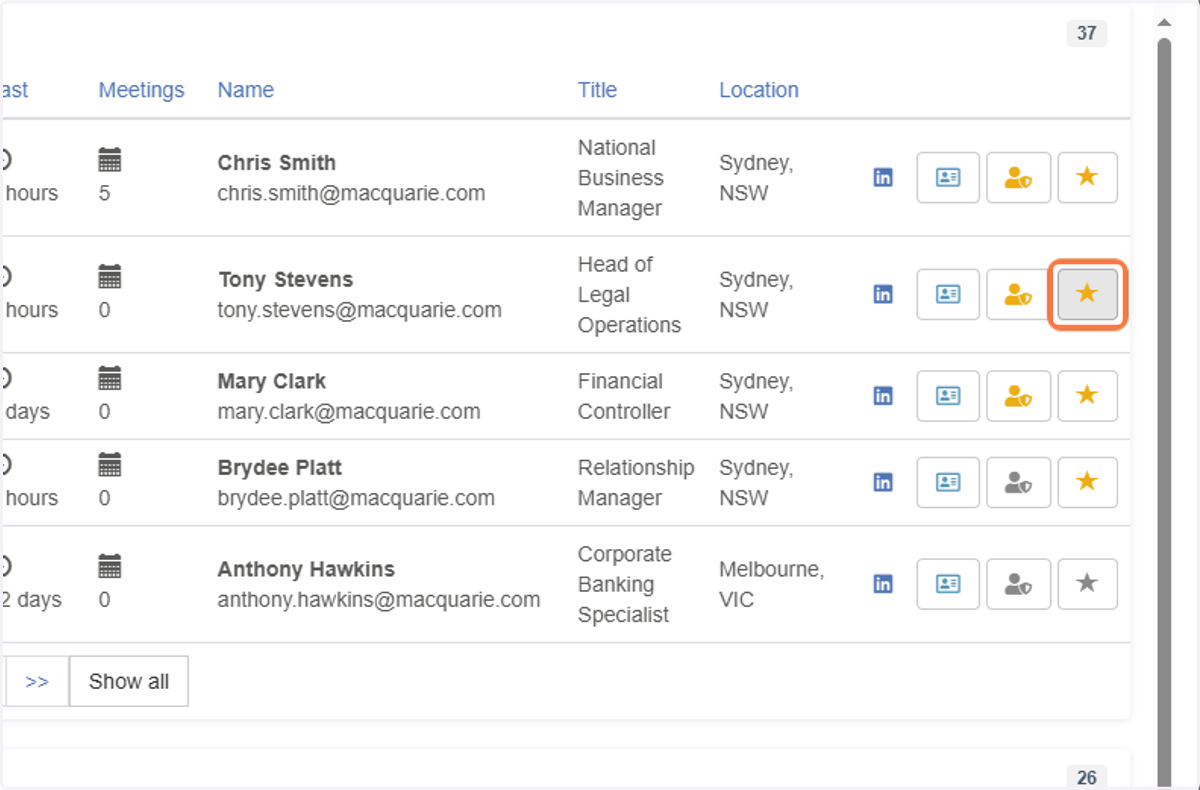Image resolution: width=1200 pixels, height=790 pixels.
Task: Select the name Mary Clark
Action: [x=272, y=382]
